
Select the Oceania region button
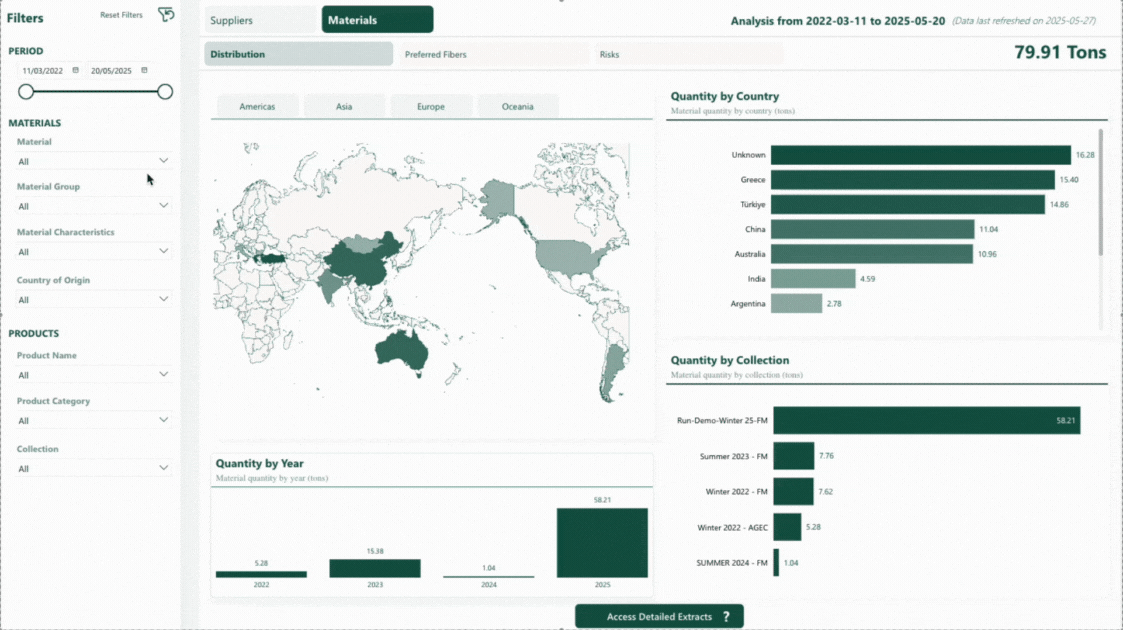coord(517,107)
